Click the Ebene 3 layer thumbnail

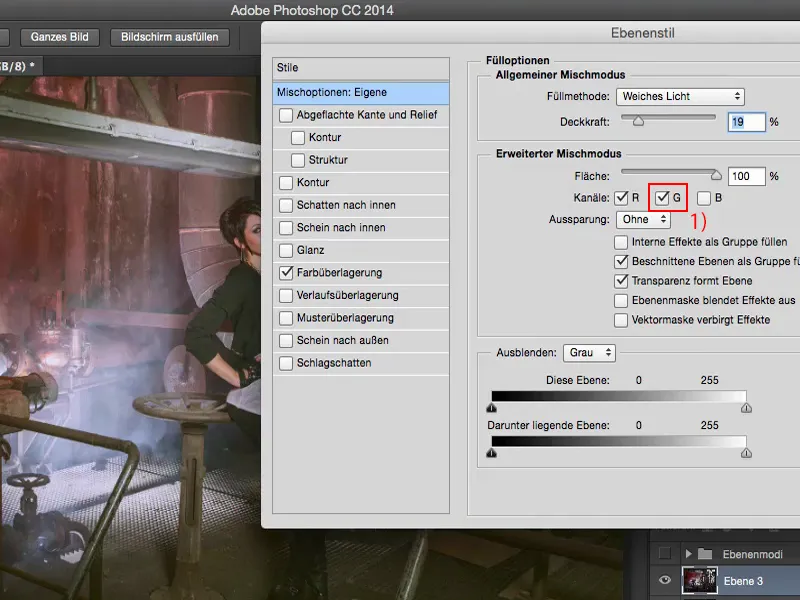pyautogui.click(x=699, y=580)
